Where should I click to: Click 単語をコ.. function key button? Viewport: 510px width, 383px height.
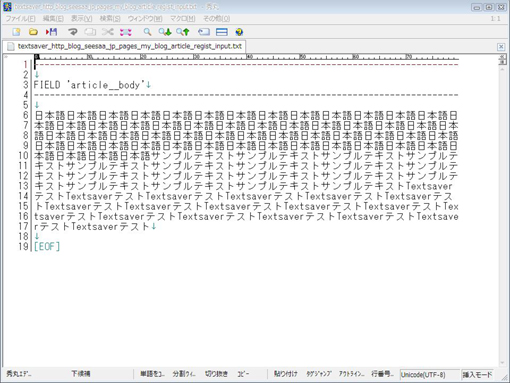[152, 374]
